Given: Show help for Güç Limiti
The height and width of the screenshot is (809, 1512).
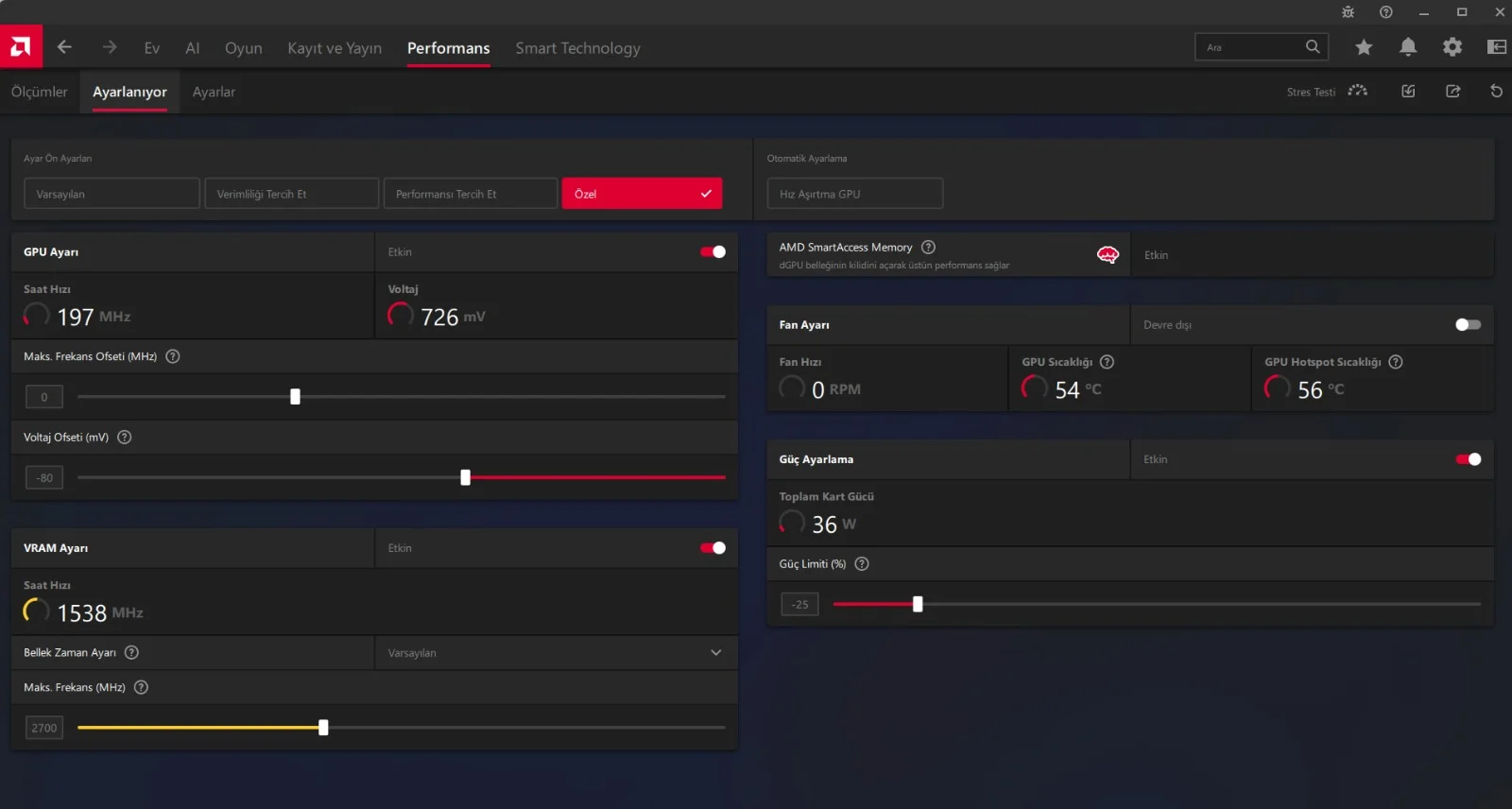Looking at the screenshot, I should click(x=862, y=564).
